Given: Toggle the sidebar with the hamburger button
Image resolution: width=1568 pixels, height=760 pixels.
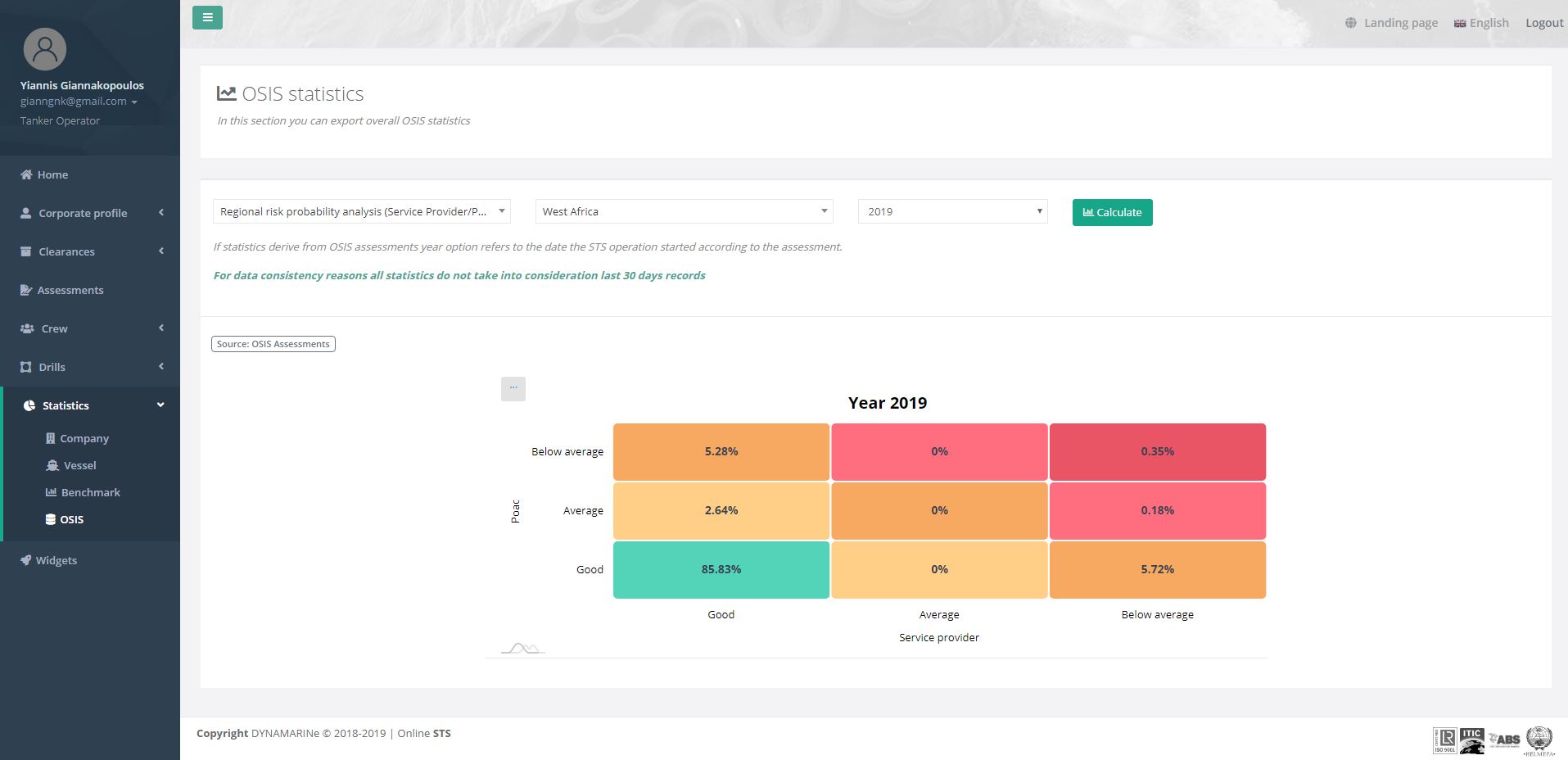Looking at the screenshot, I should click(206, 17).
